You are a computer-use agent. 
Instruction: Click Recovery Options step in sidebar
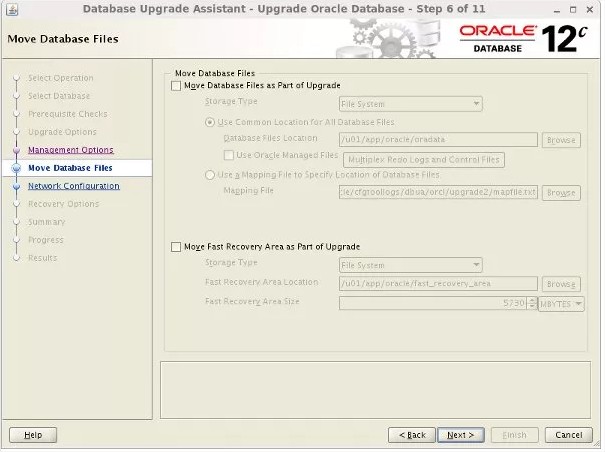64,204
